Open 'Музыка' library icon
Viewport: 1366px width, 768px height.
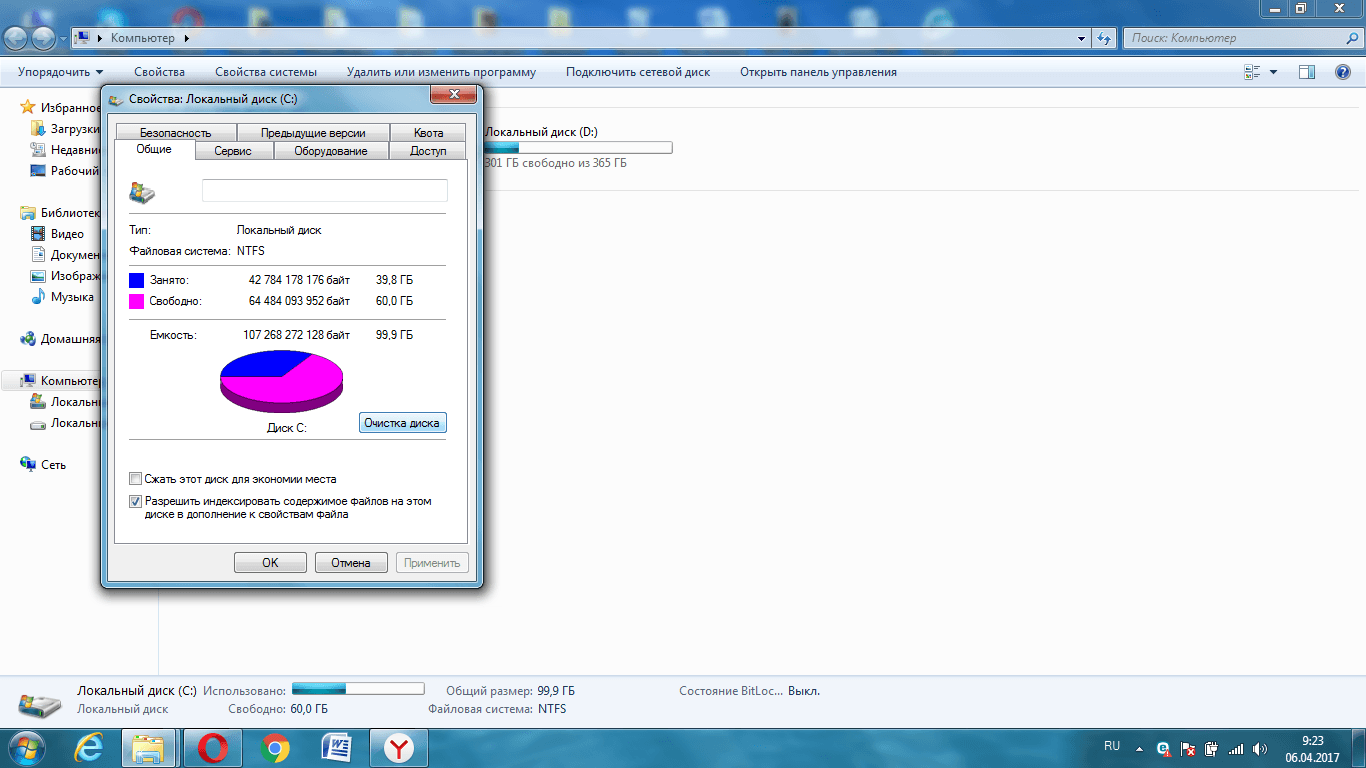[x=38, y=297]
